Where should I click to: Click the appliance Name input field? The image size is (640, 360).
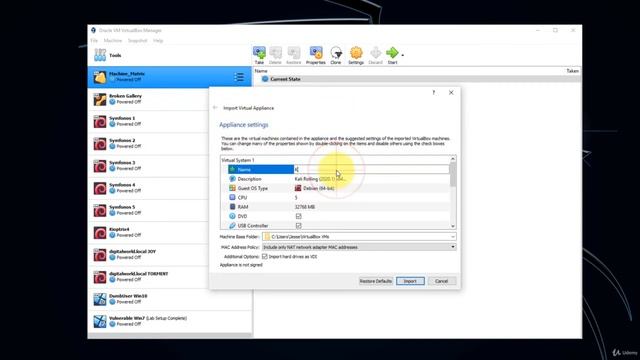(371, 169)
